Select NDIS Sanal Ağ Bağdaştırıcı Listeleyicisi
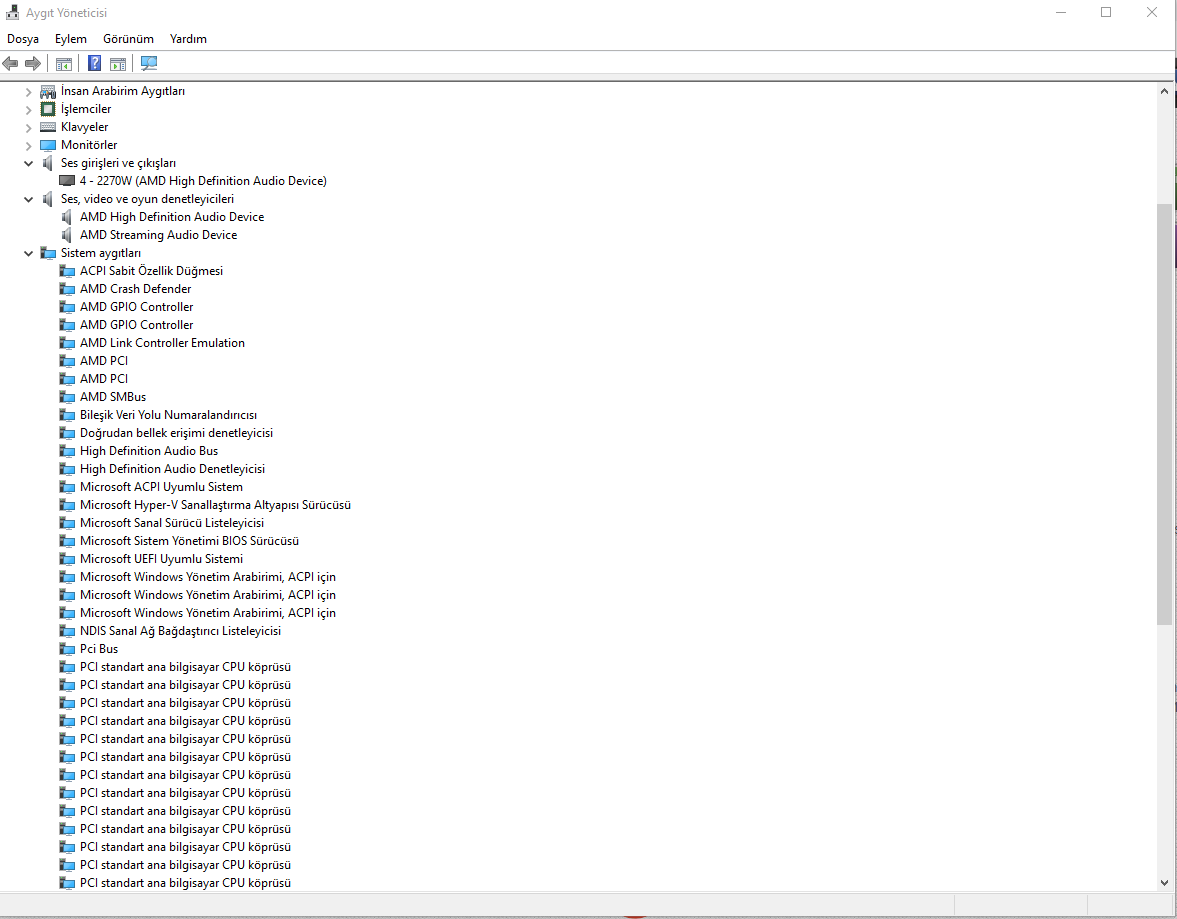The height and width of the screenshot is (919, 1177). pos(180,631)
